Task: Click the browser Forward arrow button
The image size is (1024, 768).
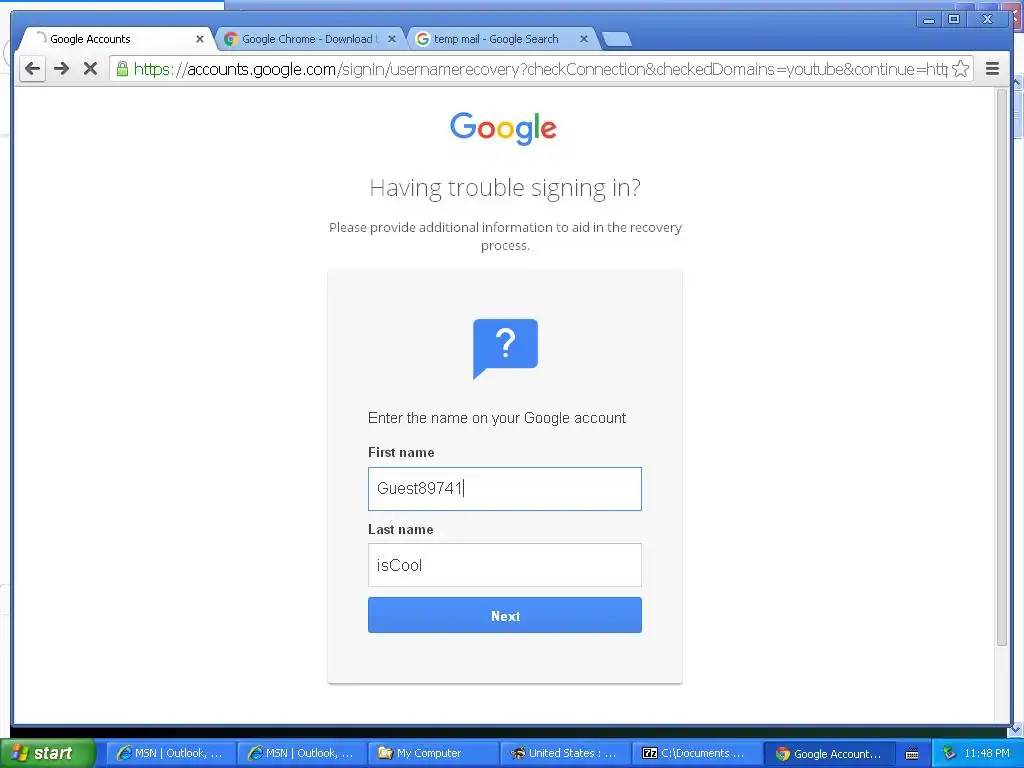Action: pos(61,69)
